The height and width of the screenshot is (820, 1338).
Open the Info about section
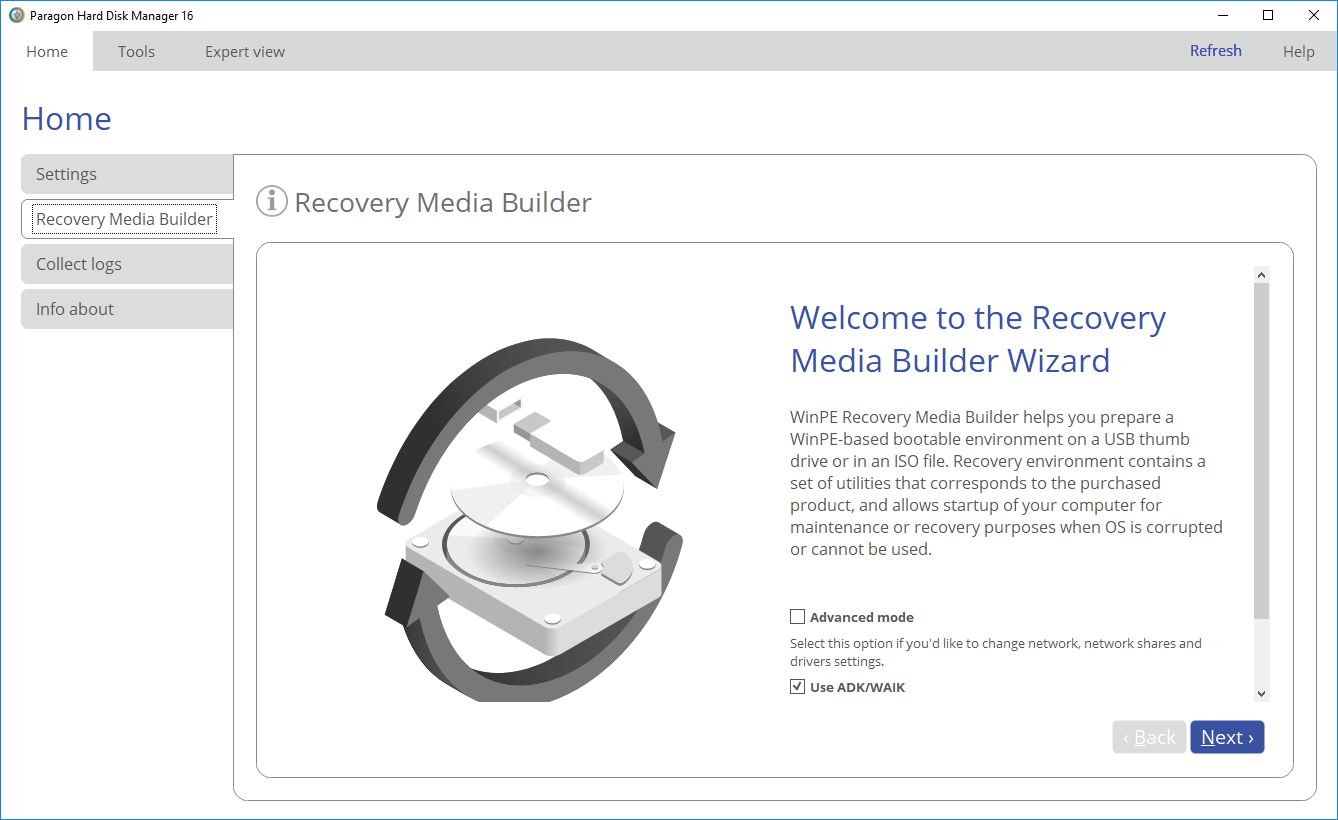(127, 309)
